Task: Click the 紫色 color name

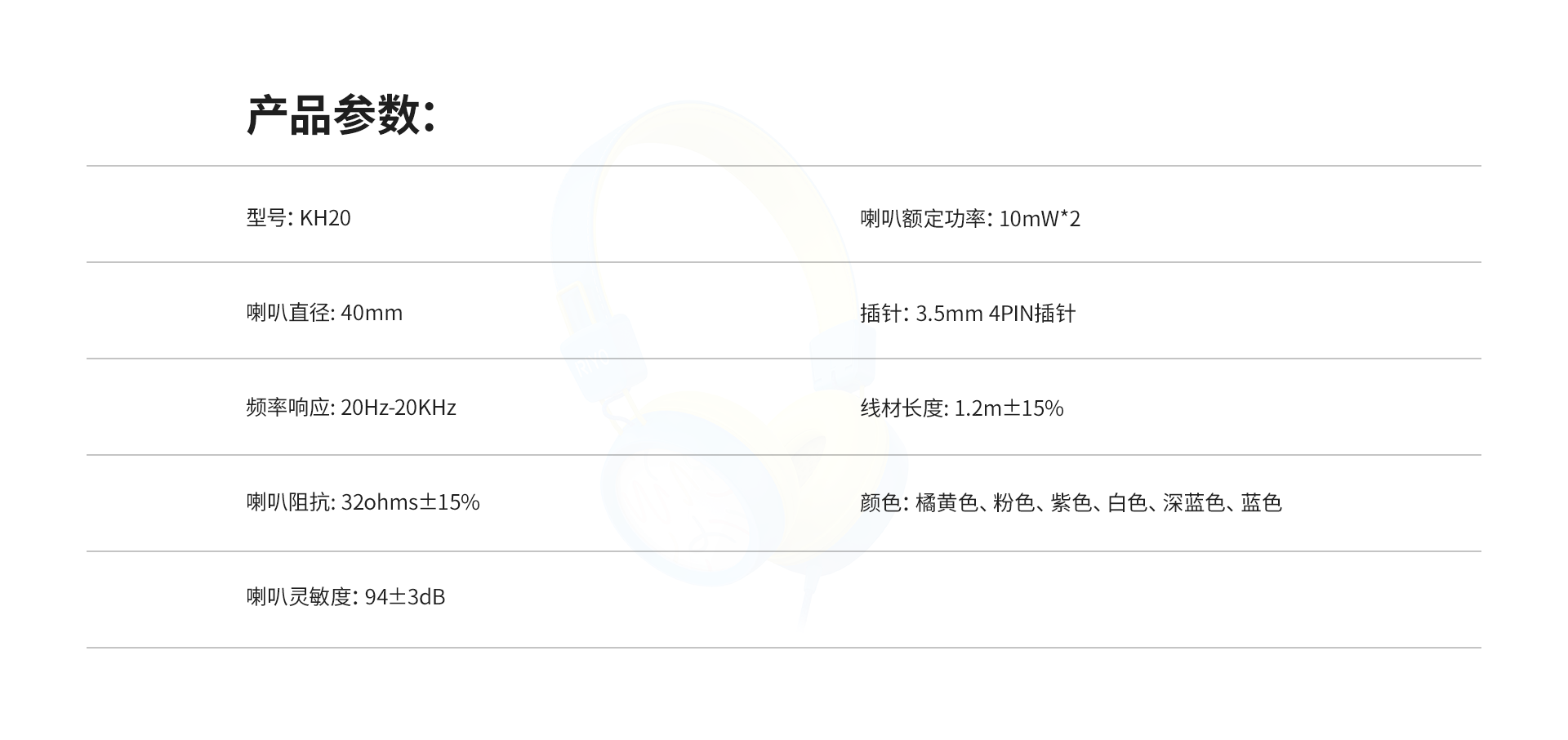Action: click(1071, 503)
